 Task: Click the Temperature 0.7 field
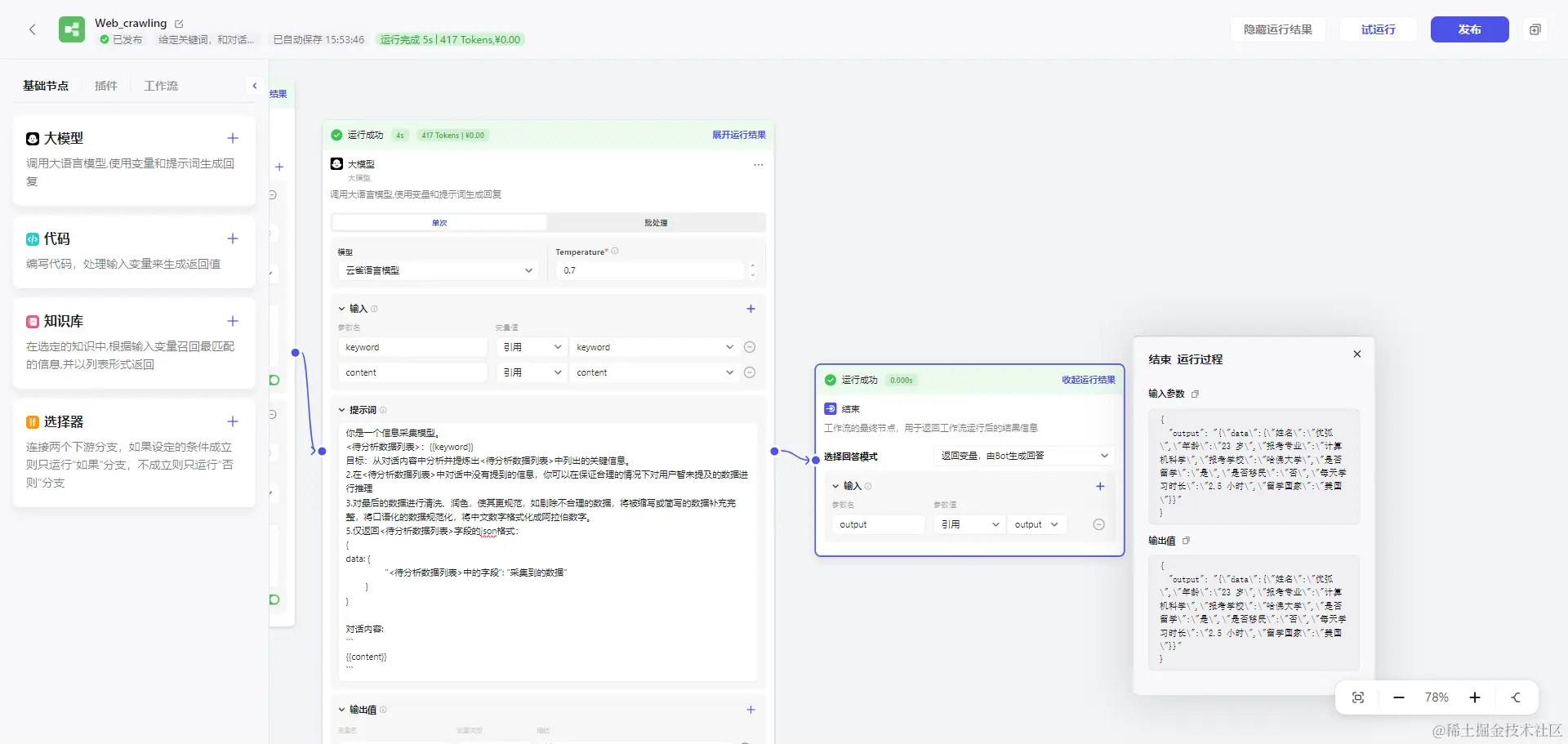pos(651,270)
